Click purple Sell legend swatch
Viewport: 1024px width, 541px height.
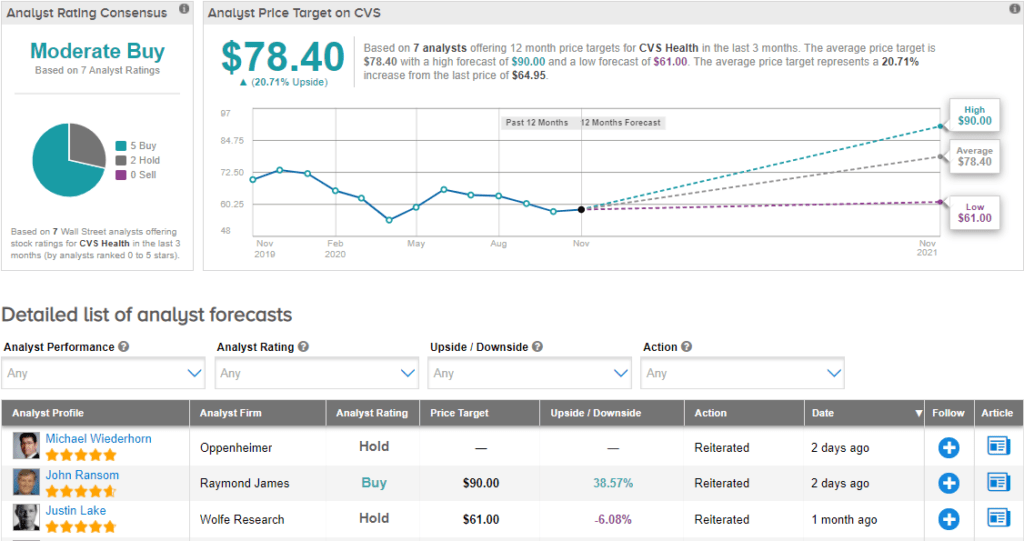pyautogui.click(x=121, y=174)
